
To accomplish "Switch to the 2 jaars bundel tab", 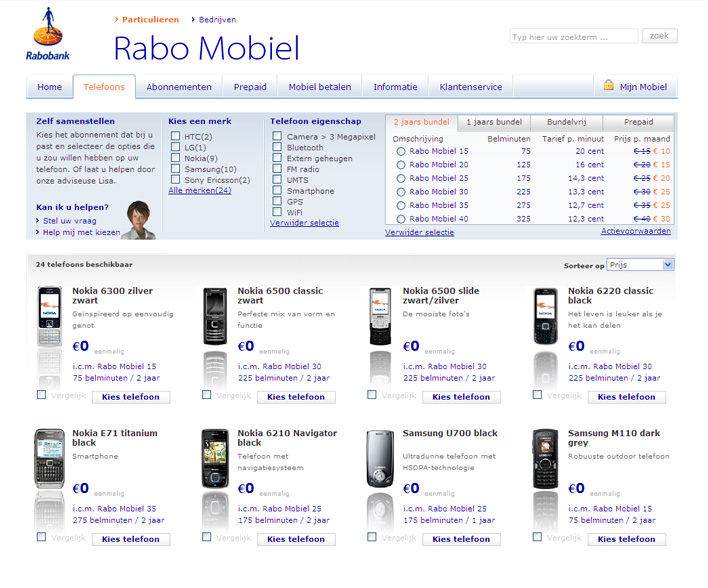I will click(x=421, y=122).
